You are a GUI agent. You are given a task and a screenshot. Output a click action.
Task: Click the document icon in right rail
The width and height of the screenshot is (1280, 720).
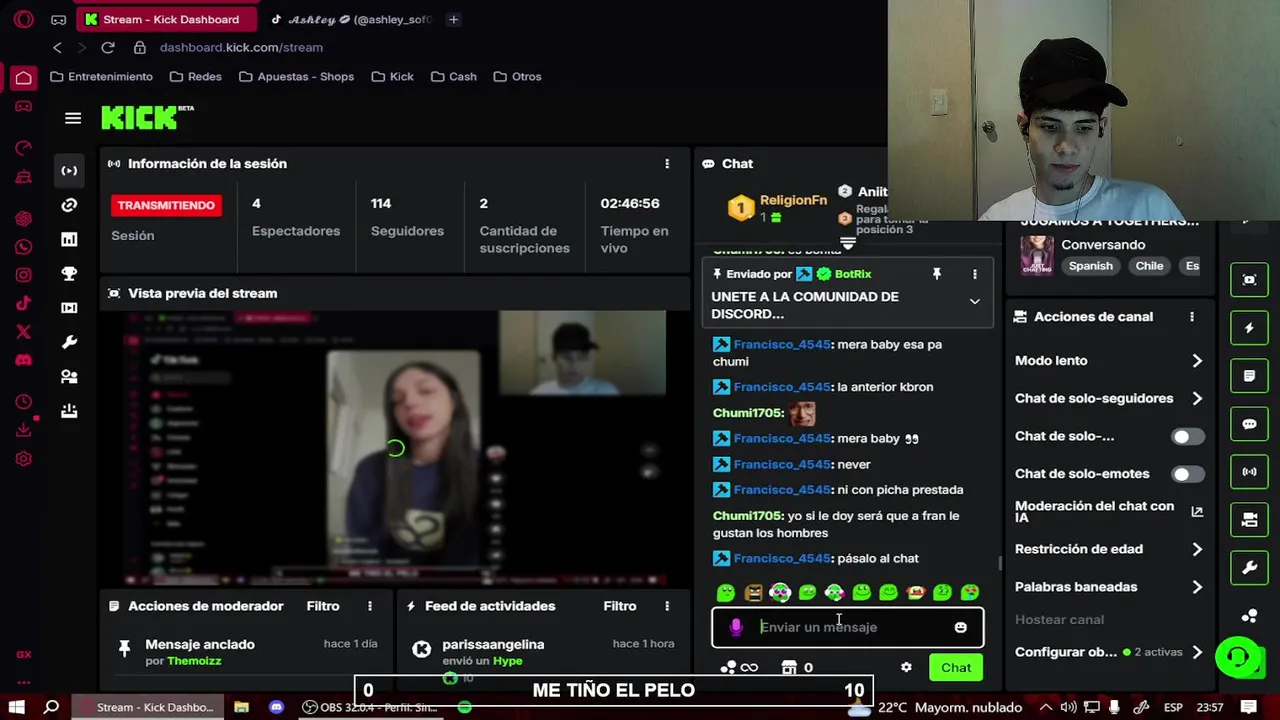(x=1249, y=376)
